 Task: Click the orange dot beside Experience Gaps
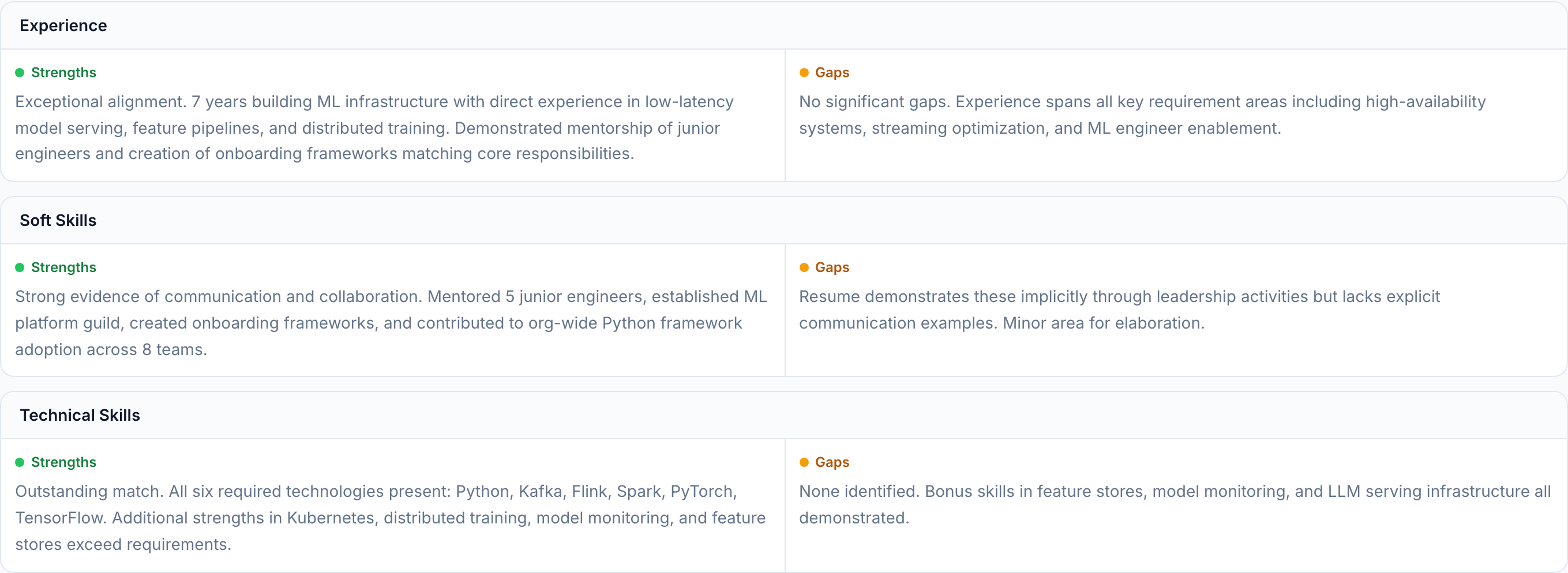tap(804, 73)
